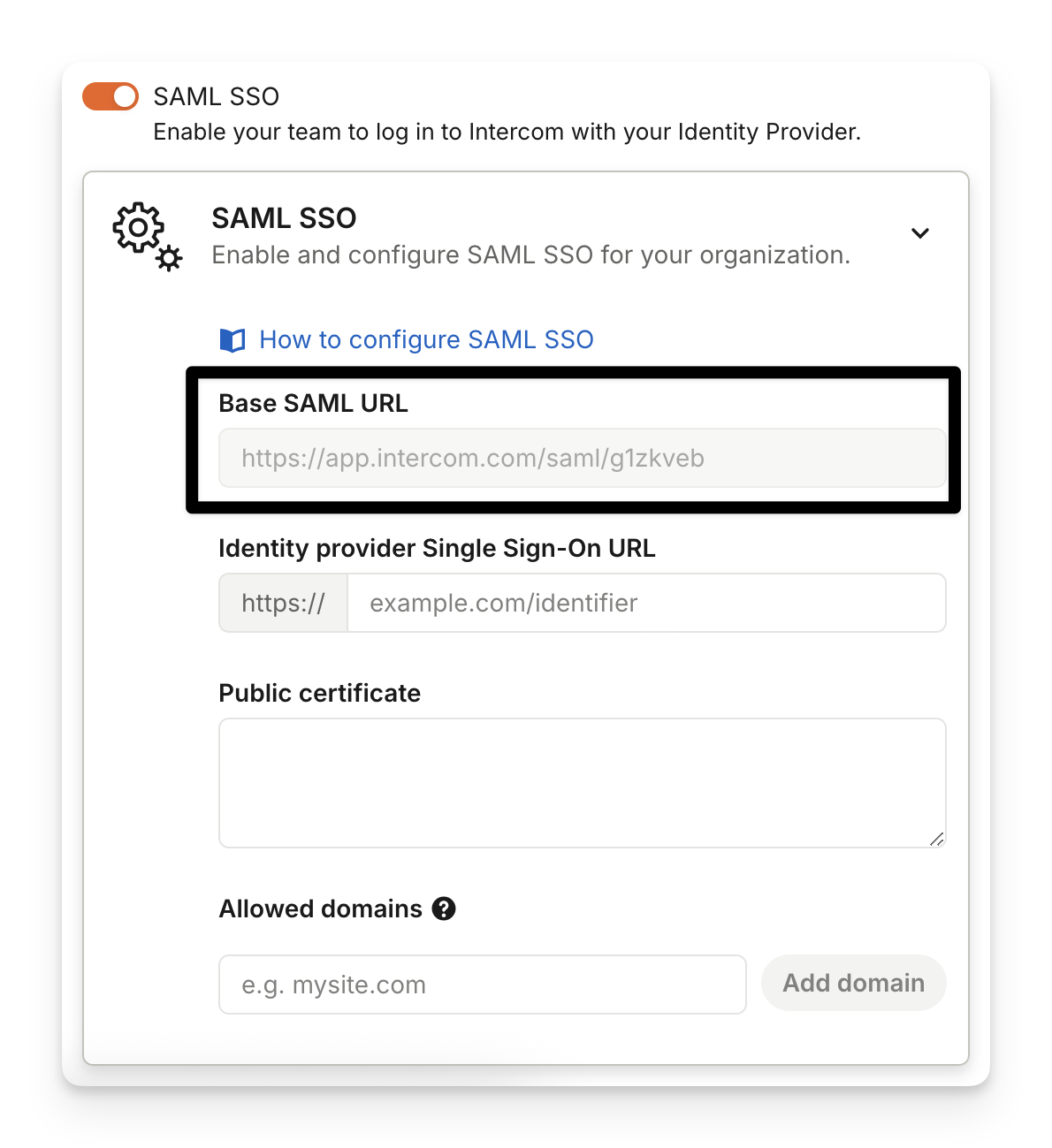Click inside the Public certificate text area
The height and width of the screenshot is (1148, 1052).
click(582, 782)
